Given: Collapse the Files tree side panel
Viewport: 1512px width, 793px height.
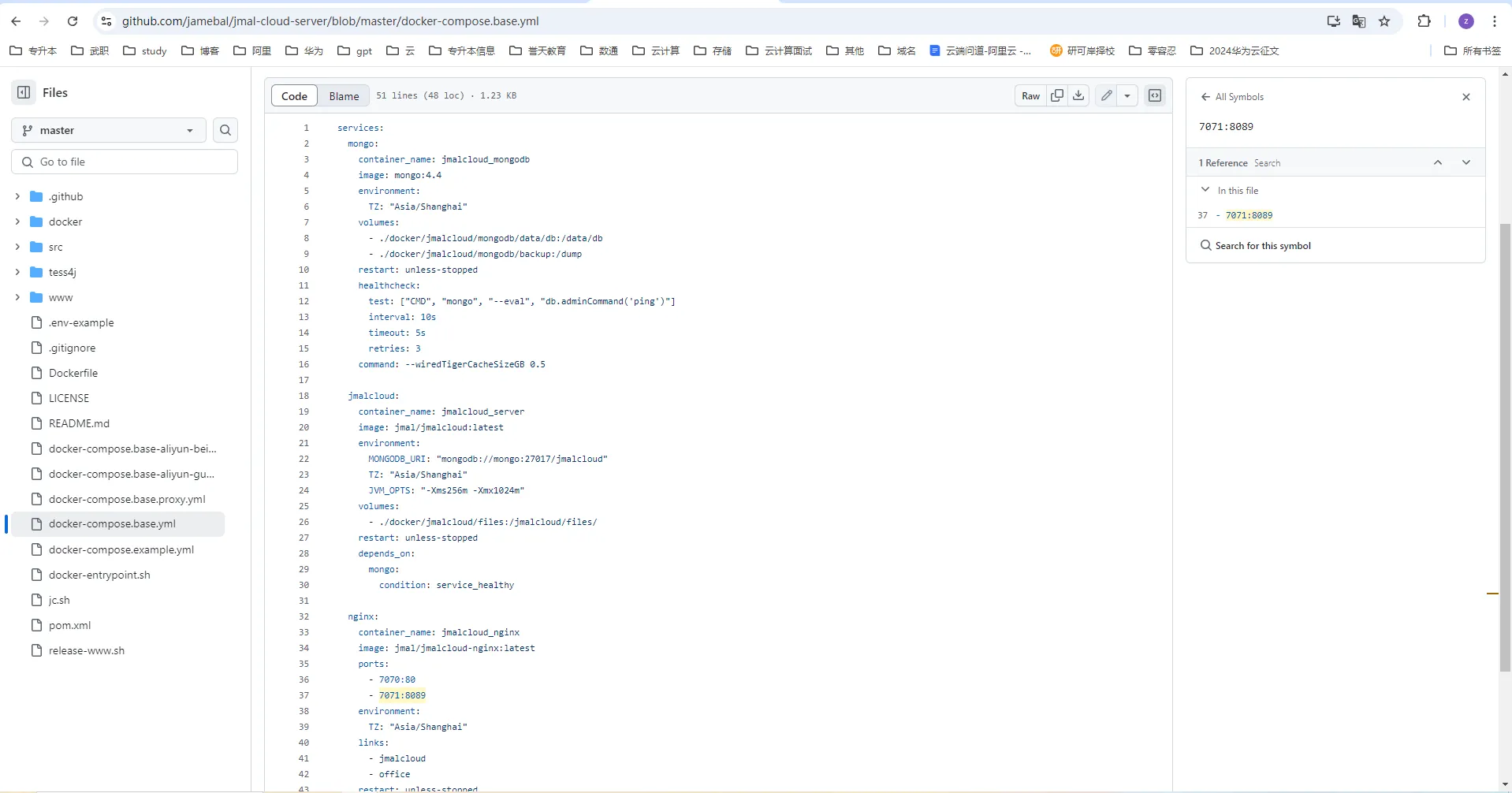Looking at the screenshot, I should click(24, 92).
